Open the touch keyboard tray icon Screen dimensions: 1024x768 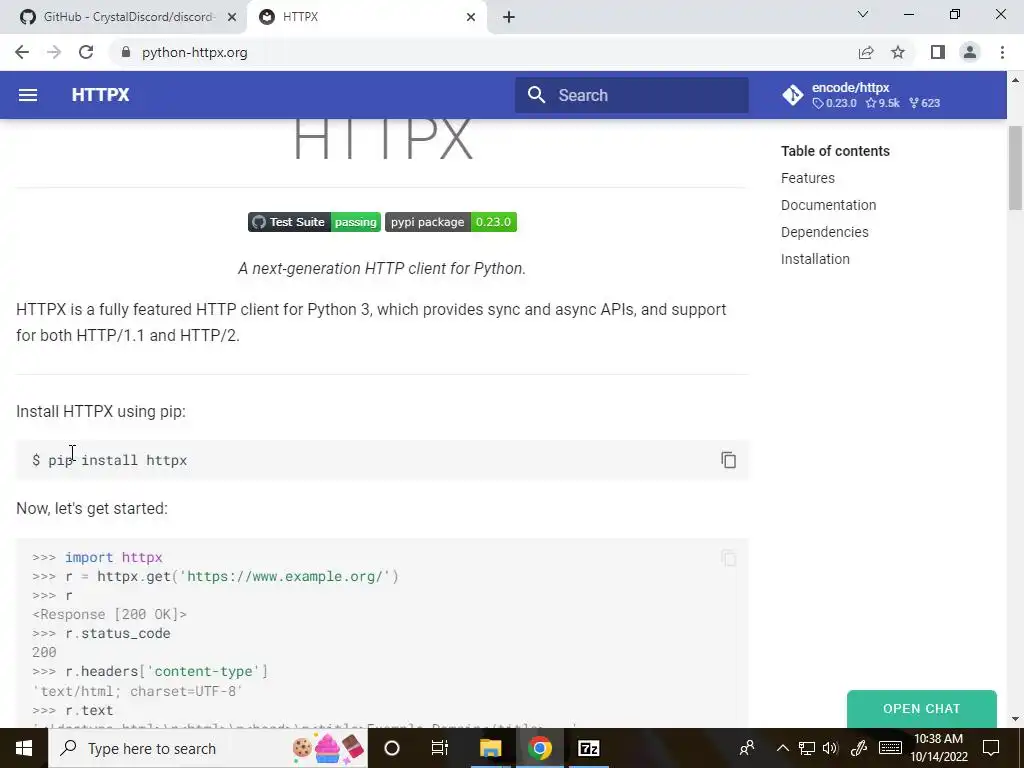point(890,748)
